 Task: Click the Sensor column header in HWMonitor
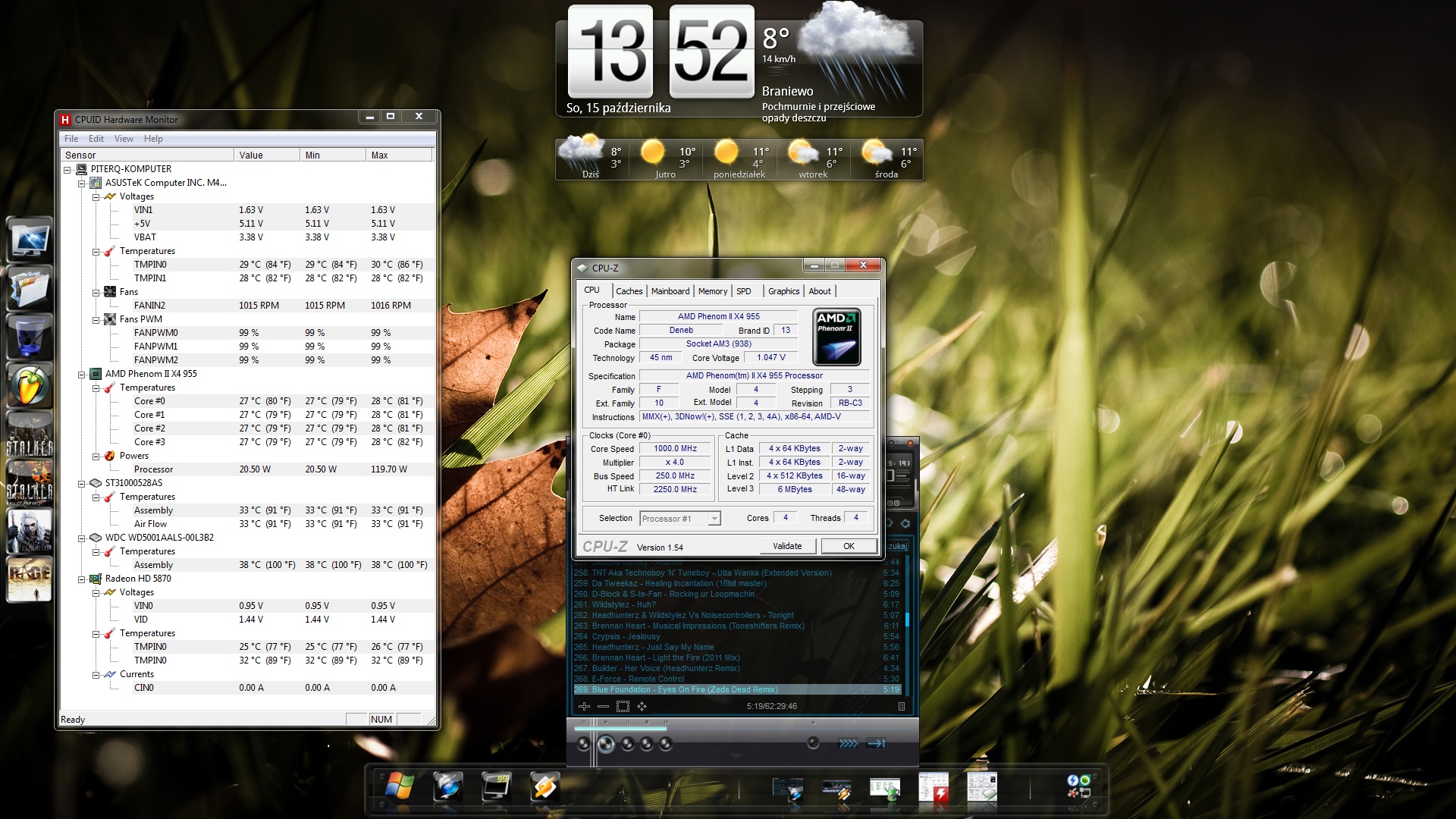147,155
